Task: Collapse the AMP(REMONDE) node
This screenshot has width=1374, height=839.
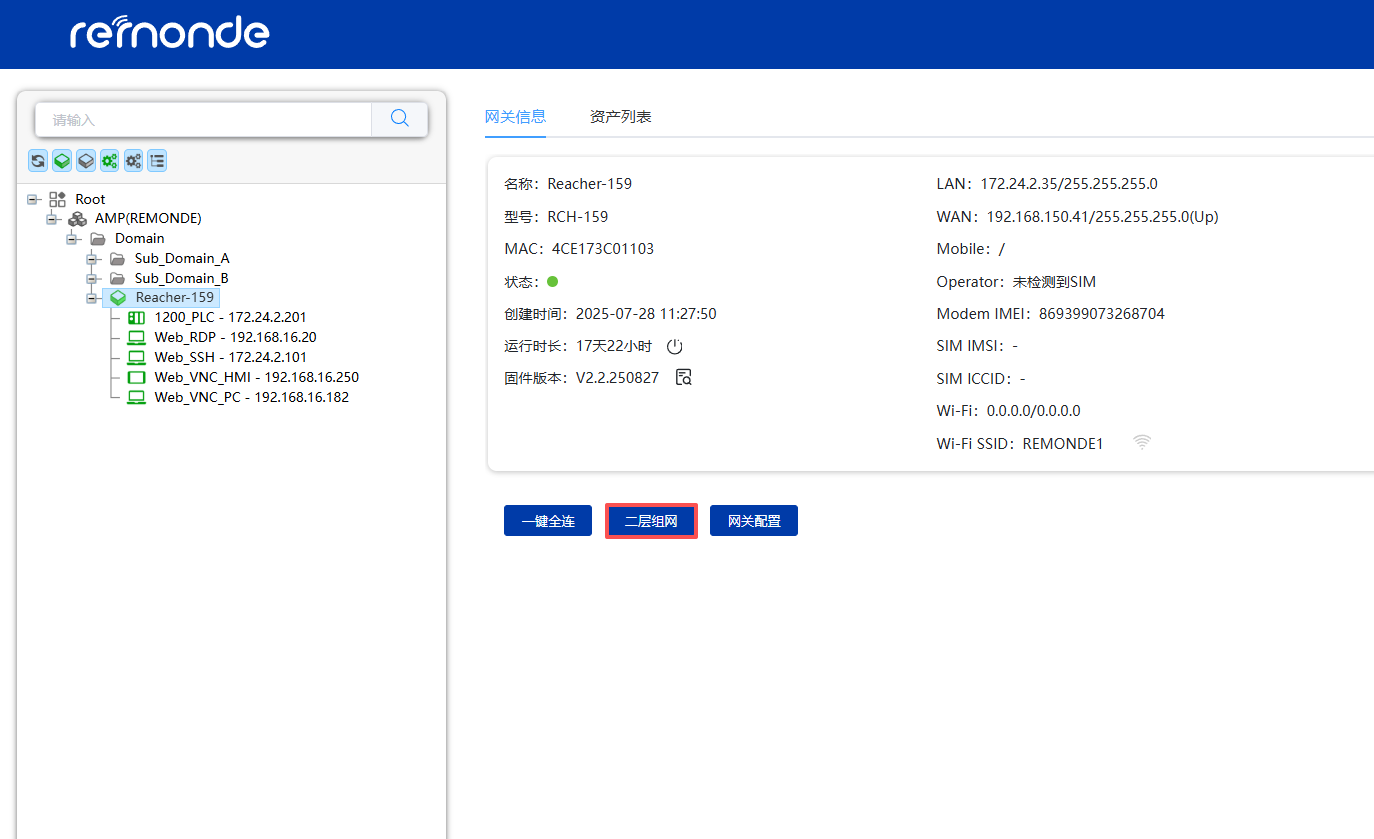Action: pos(52,219)
